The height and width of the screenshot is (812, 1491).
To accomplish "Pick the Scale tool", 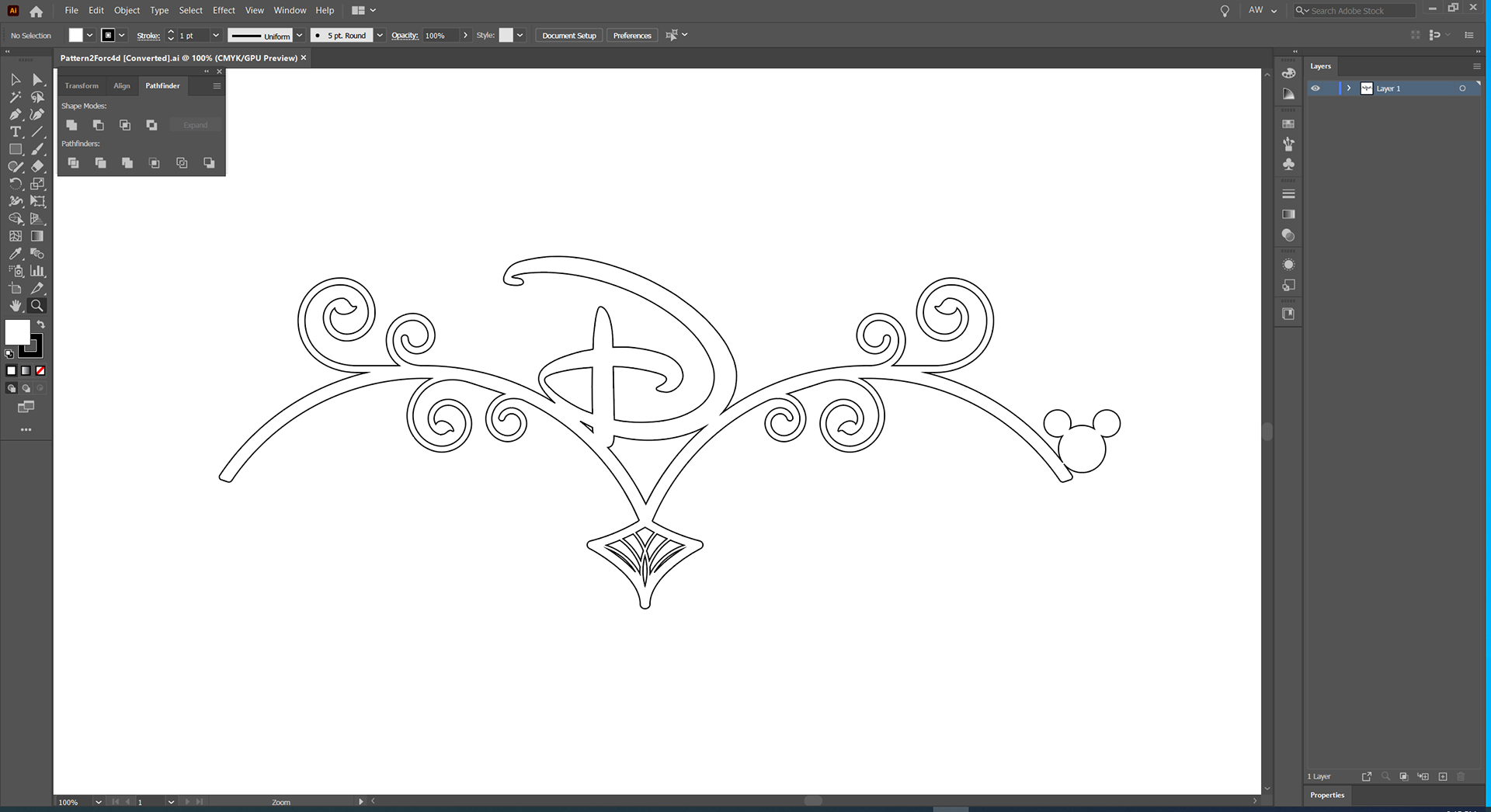I will tap(37, 184).
